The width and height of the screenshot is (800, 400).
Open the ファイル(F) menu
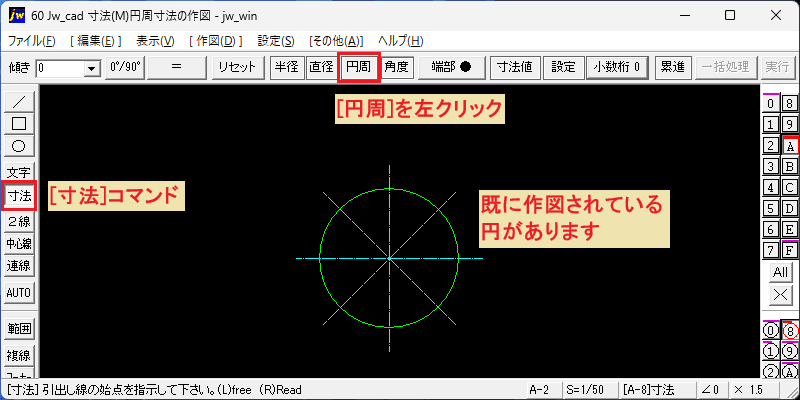(32, 41)
